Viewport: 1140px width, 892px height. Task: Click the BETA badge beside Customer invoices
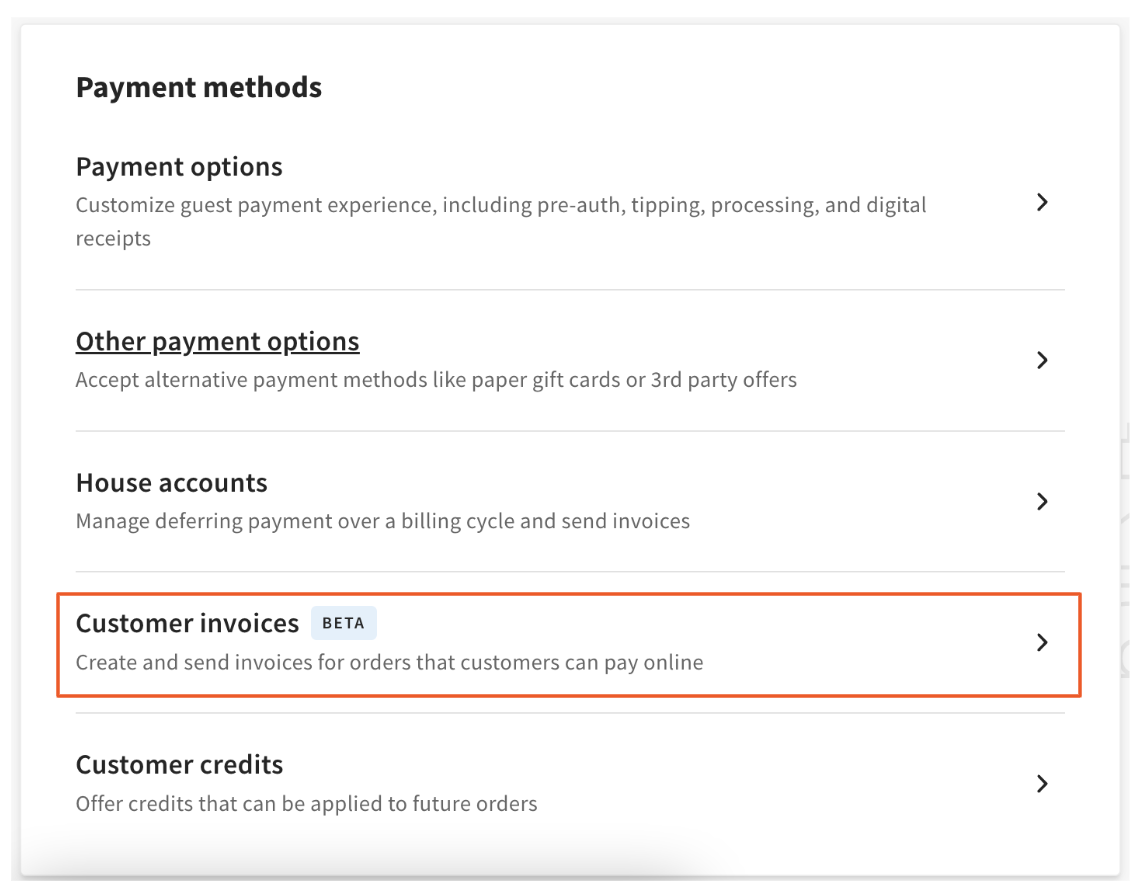click(x=344, y=622)
